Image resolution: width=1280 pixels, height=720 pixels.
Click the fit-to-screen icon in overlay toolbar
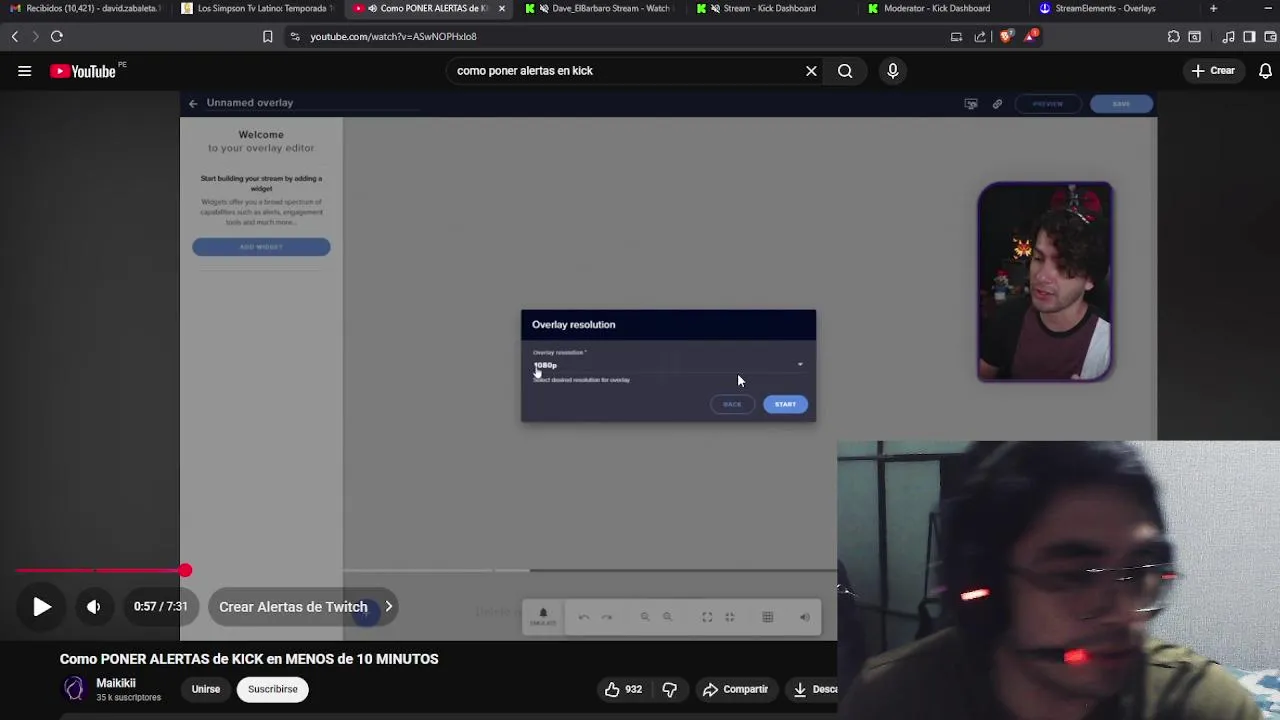click(x=729, y=617)
